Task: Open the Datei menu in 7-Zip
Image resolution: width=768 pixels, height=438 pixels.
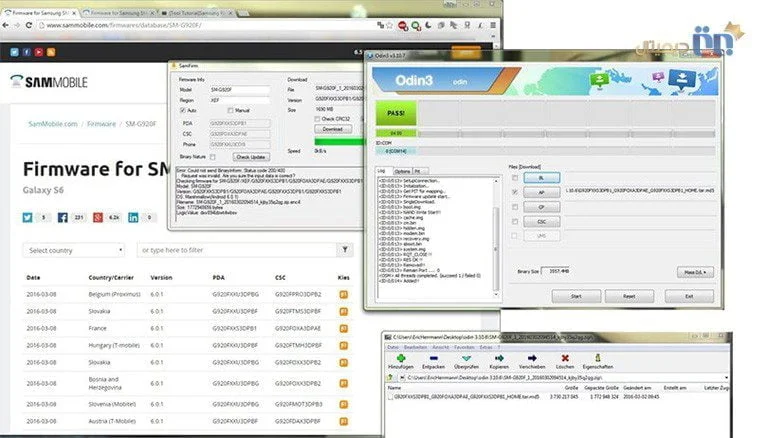Action: coord(393,347)
